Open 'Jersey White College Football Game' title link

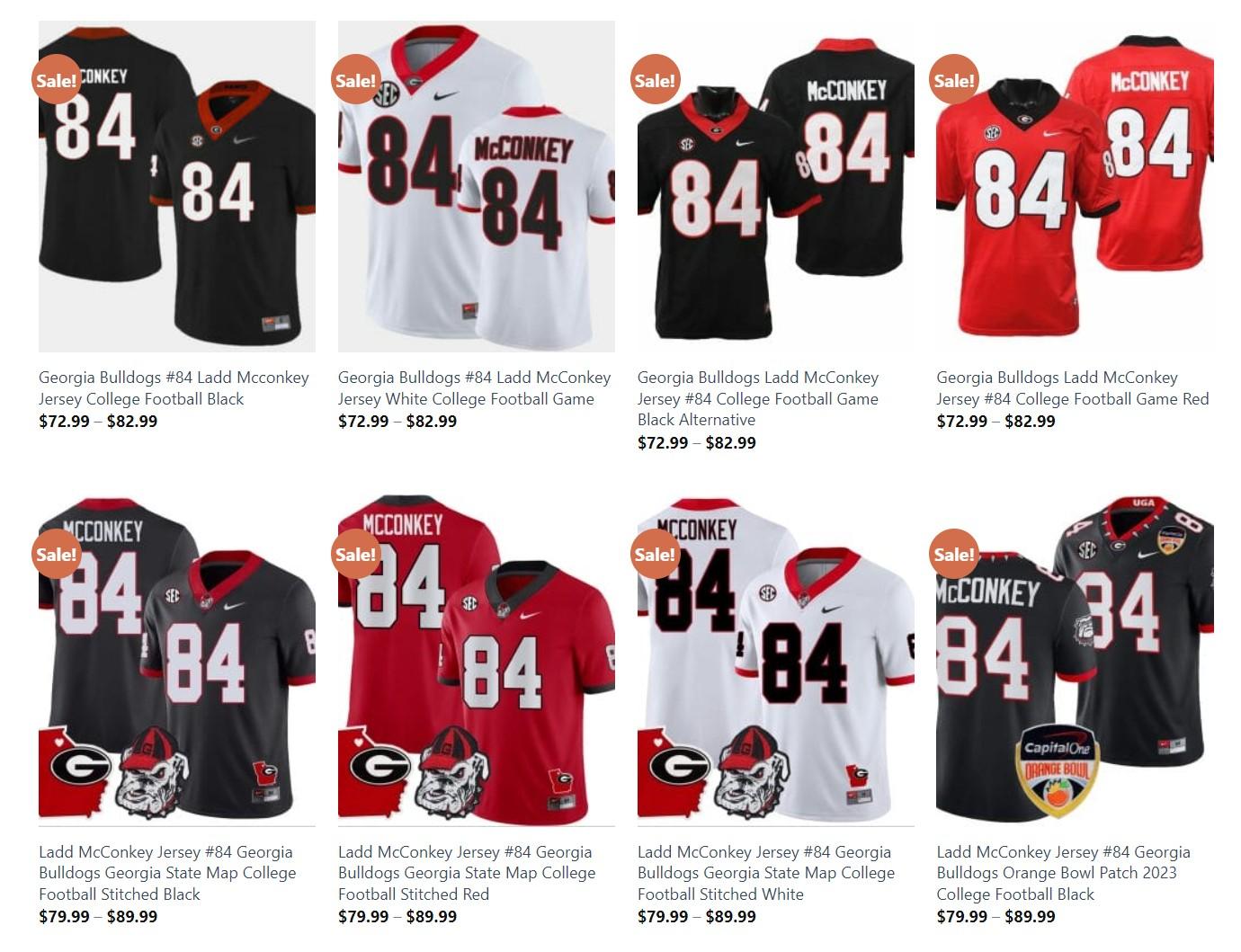474,388
